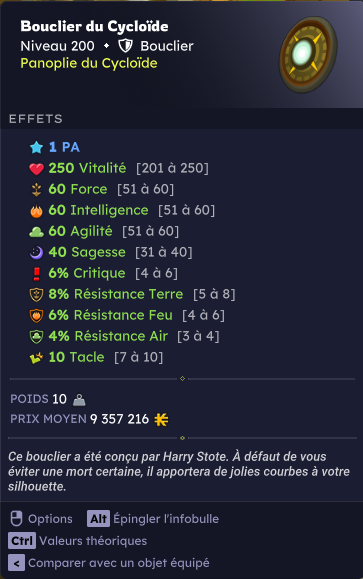Click the Alt Épingler l'infobulle hint
The height and width of the screenshot is (579, 363).
pos(153,519)
